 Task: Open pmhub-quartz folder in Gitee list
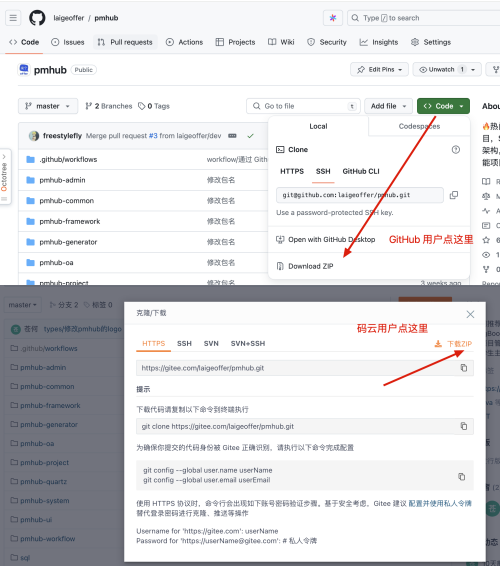coord(43,482)
